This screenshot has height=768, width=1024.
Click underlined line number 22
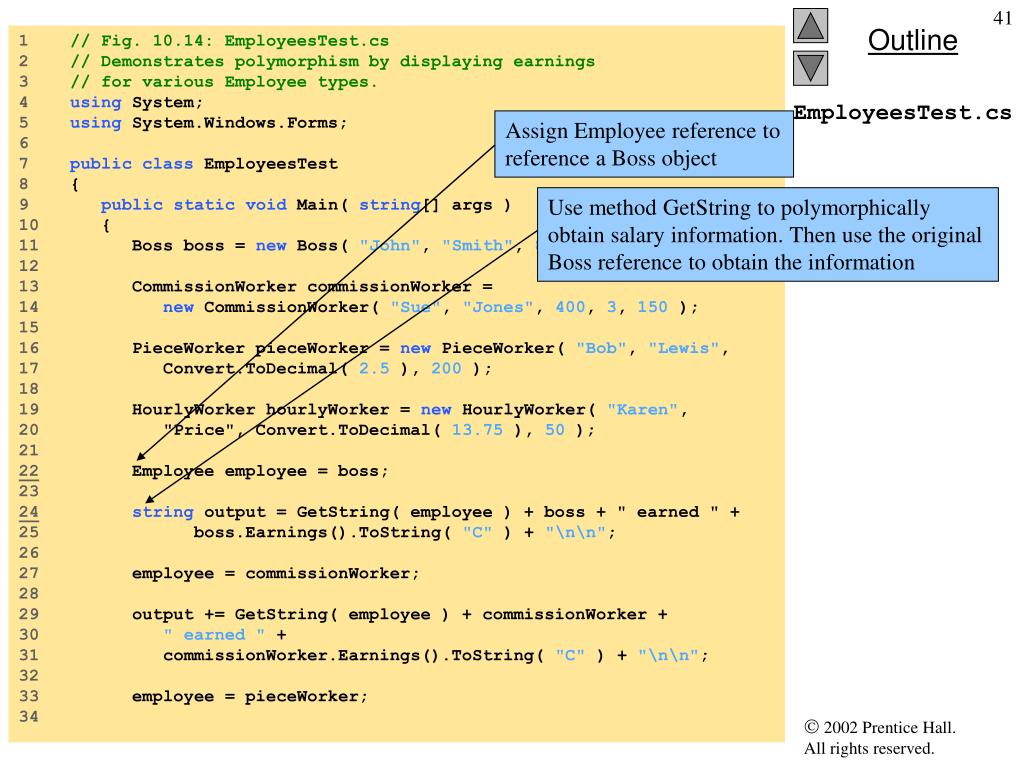point(29,472)
